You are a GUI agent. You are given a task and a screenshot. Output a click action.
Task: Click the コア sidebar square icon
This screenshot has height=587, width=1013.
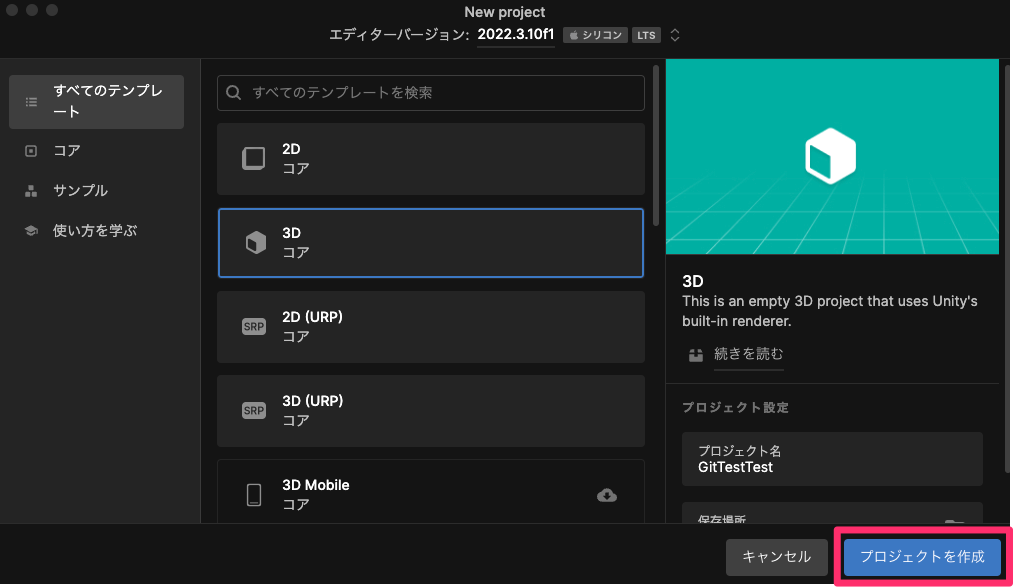(31, 151)
